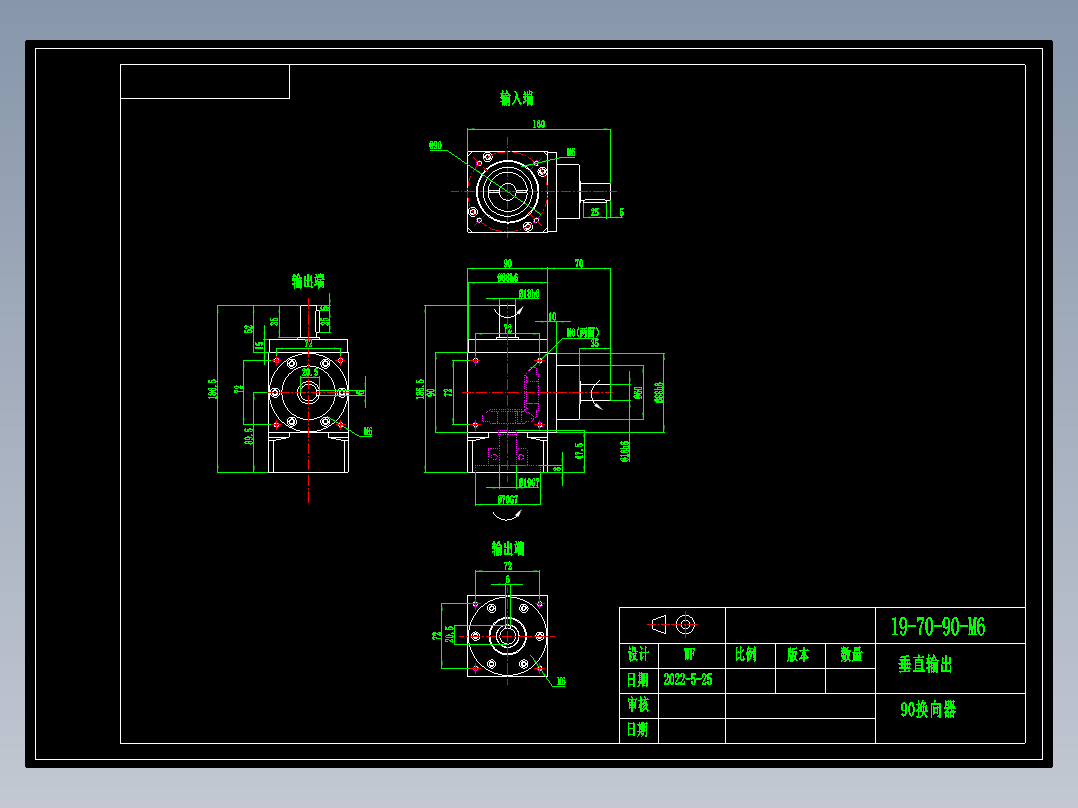
Task: Click the 垂直输出 title text
Action: pos(925,664)
